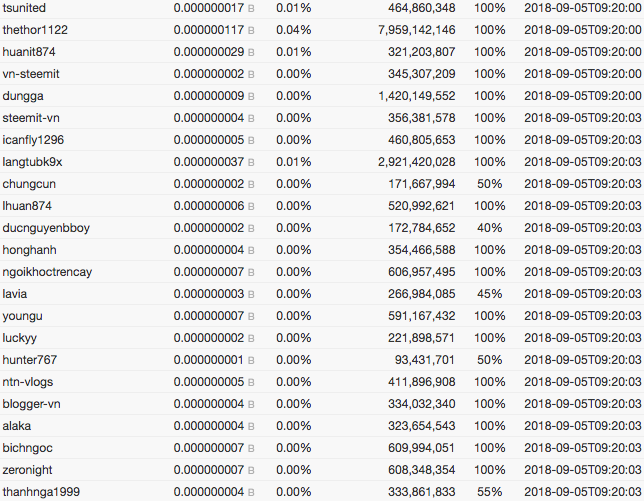644x501 pixels.
Task: Click bichngoc voter name
Action: pos(28,448)
